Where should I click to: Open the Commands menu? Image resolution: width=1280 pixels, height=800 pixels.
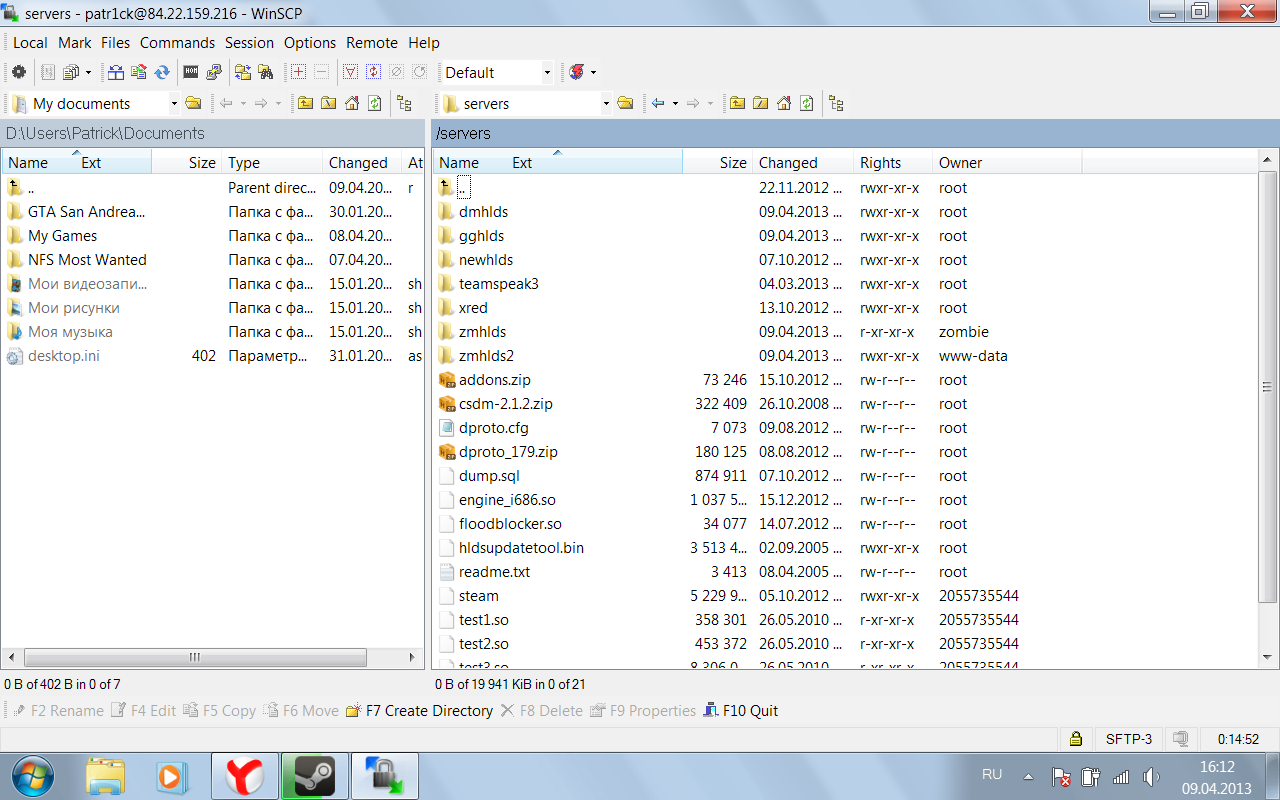[178, 43]
